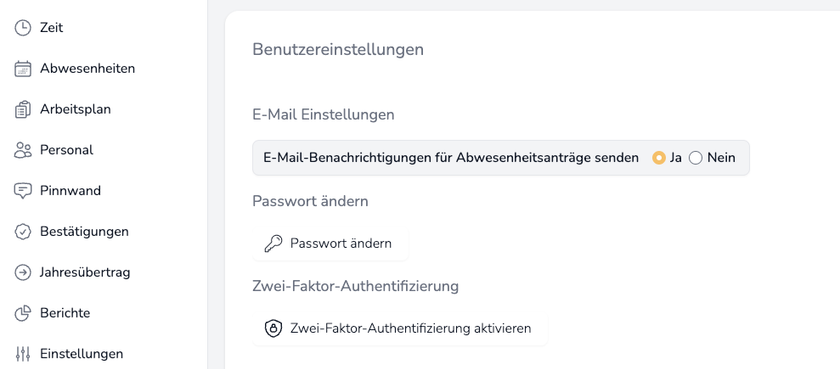Activate Zwei-Faktor-Authentifizierung aktivieren button

pos(400,328)
